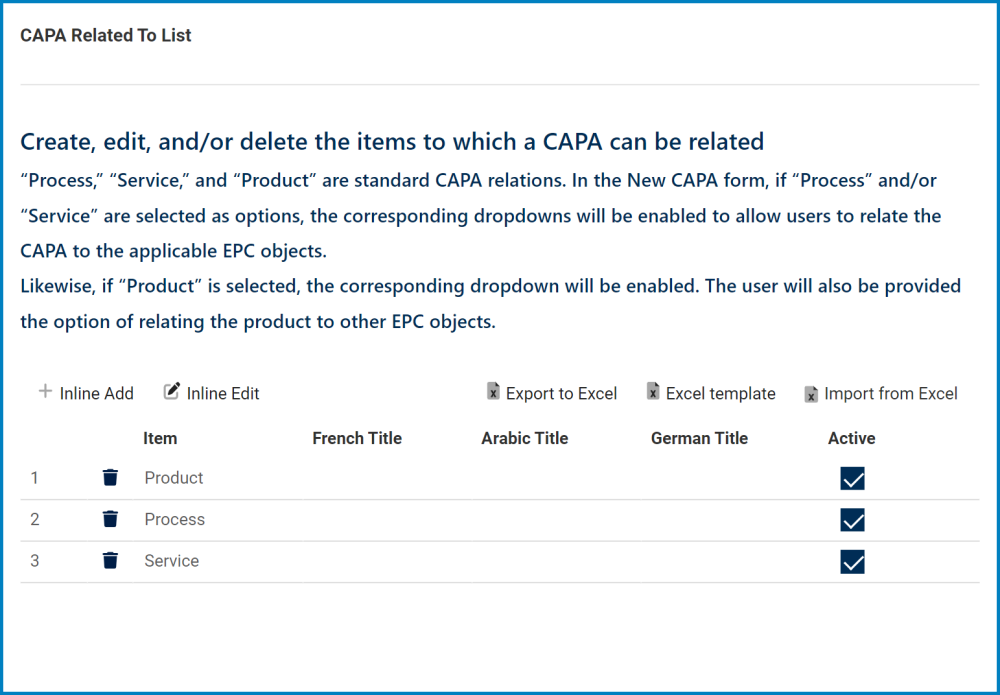Viewport: 1000px width, 695px height.
Task: Click the Inline Edit pencil icon
Action: coord(172,392)
